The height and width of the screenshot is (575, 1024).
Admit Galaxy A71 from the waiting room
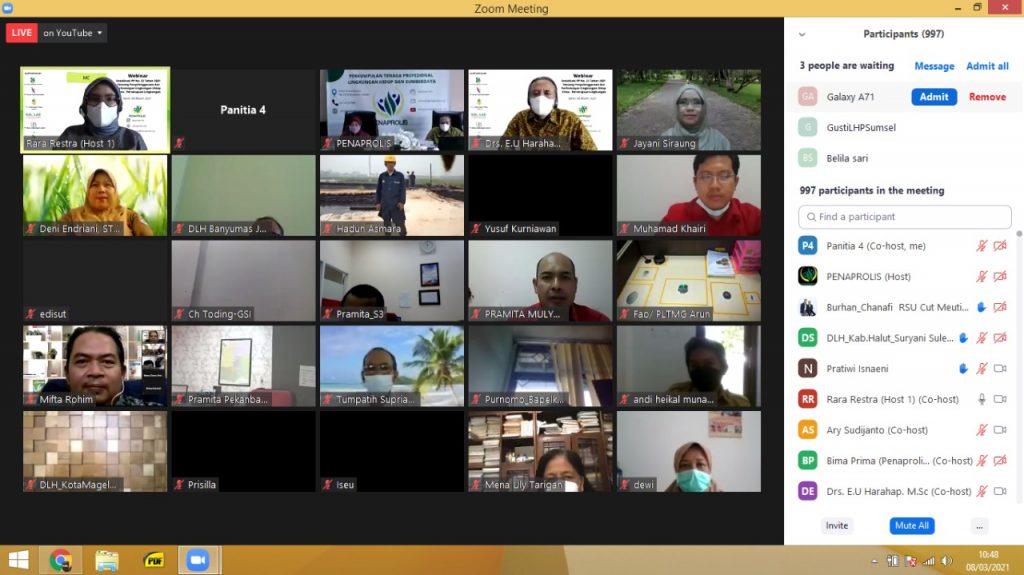(x=933, y=97)
